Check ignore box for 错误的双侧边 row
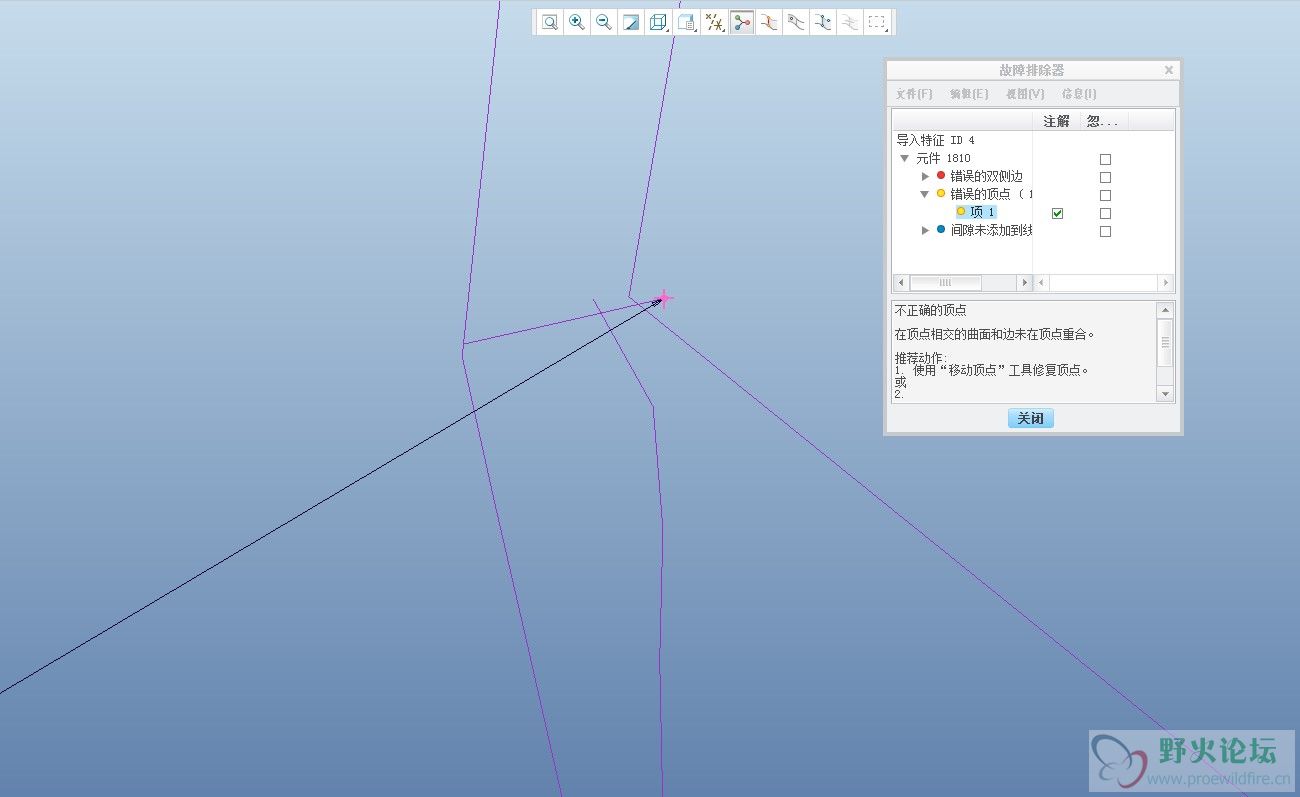This screenshot has height=797, width=1300. 1105,177
